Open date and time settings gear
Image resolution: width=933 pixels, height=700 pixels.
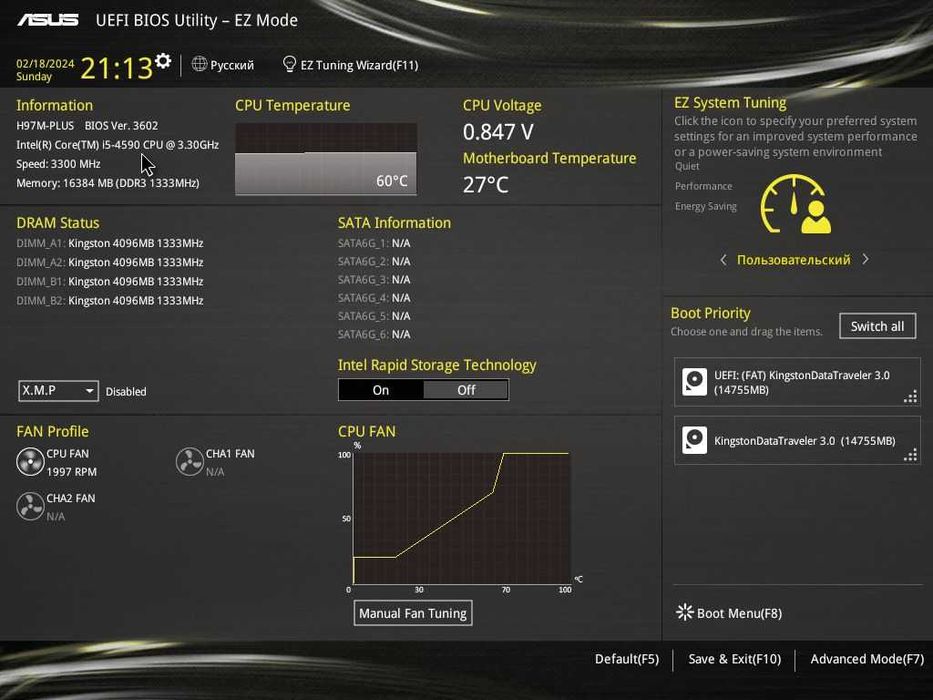click(163, 61)
